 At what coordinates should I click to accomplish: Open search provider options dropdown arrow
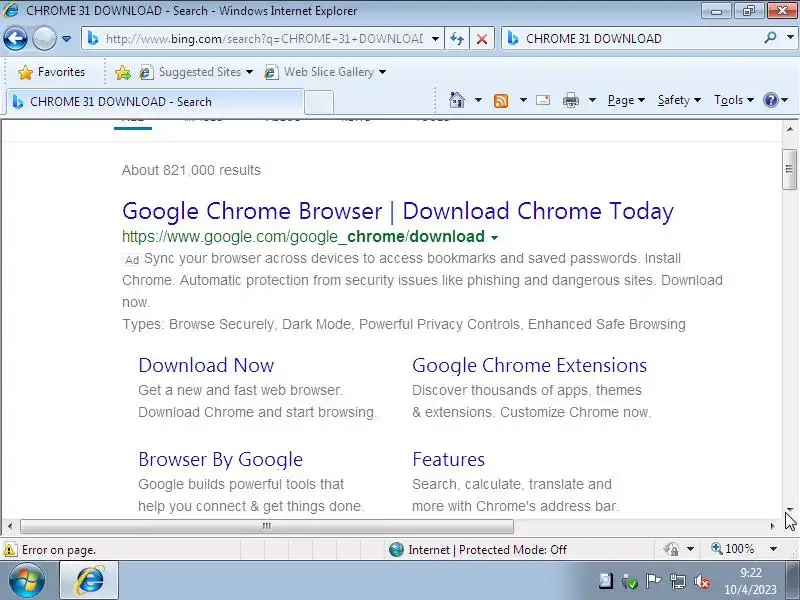click(790, 38)
